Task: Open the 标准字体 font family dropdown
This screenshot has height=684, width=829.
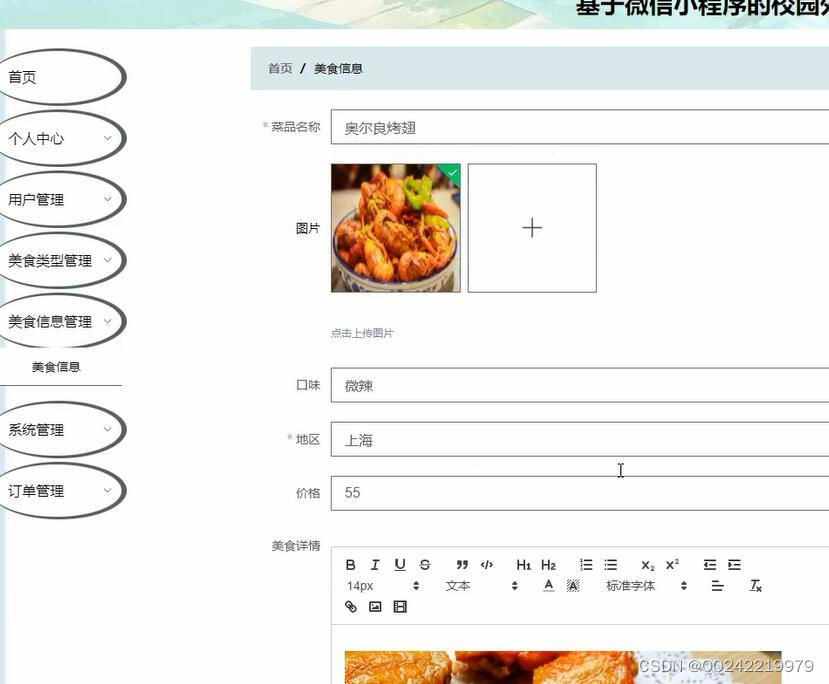Action: 631,585
